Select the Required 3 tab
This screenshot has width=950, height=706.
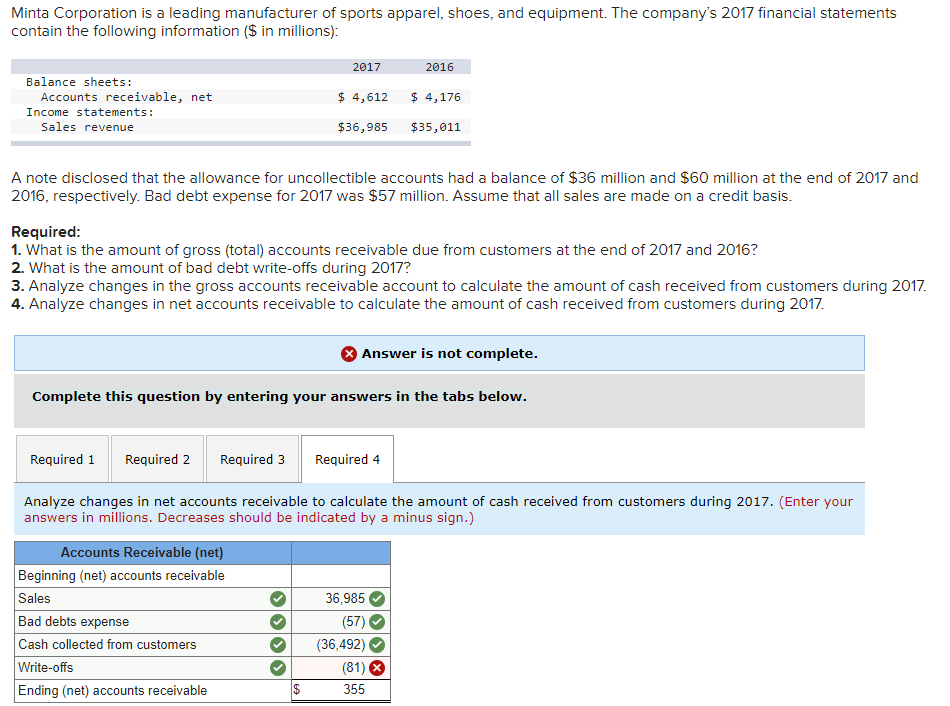(252, 459)
